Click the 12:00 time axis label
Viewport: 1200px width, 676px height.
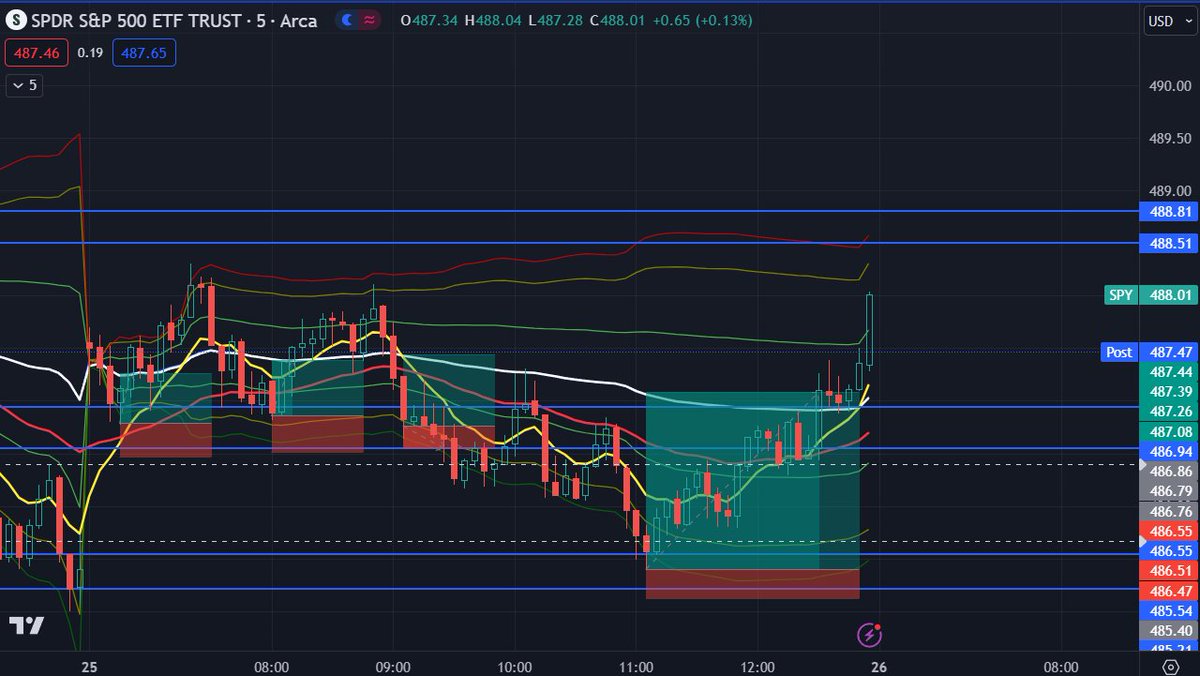point(758,667)
